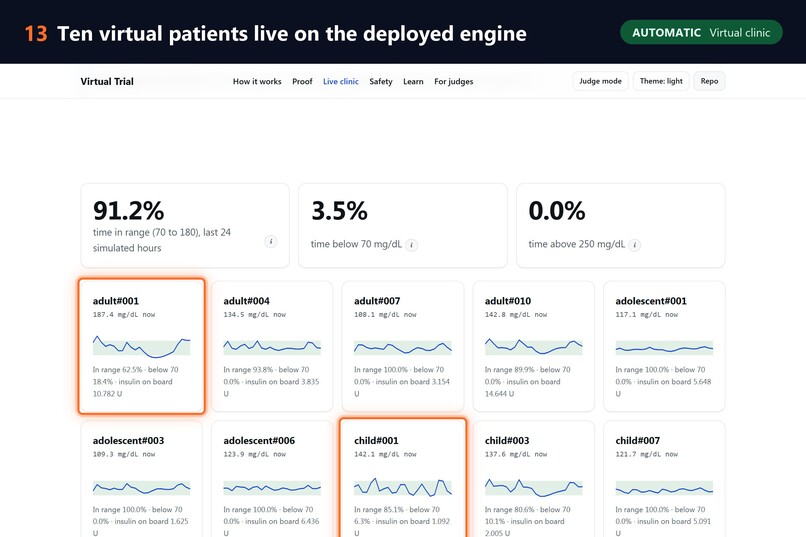The height and width of the screenshot is (537, 806).
Task: Click the In range 62.5% stats text
Action: [136, 382]
